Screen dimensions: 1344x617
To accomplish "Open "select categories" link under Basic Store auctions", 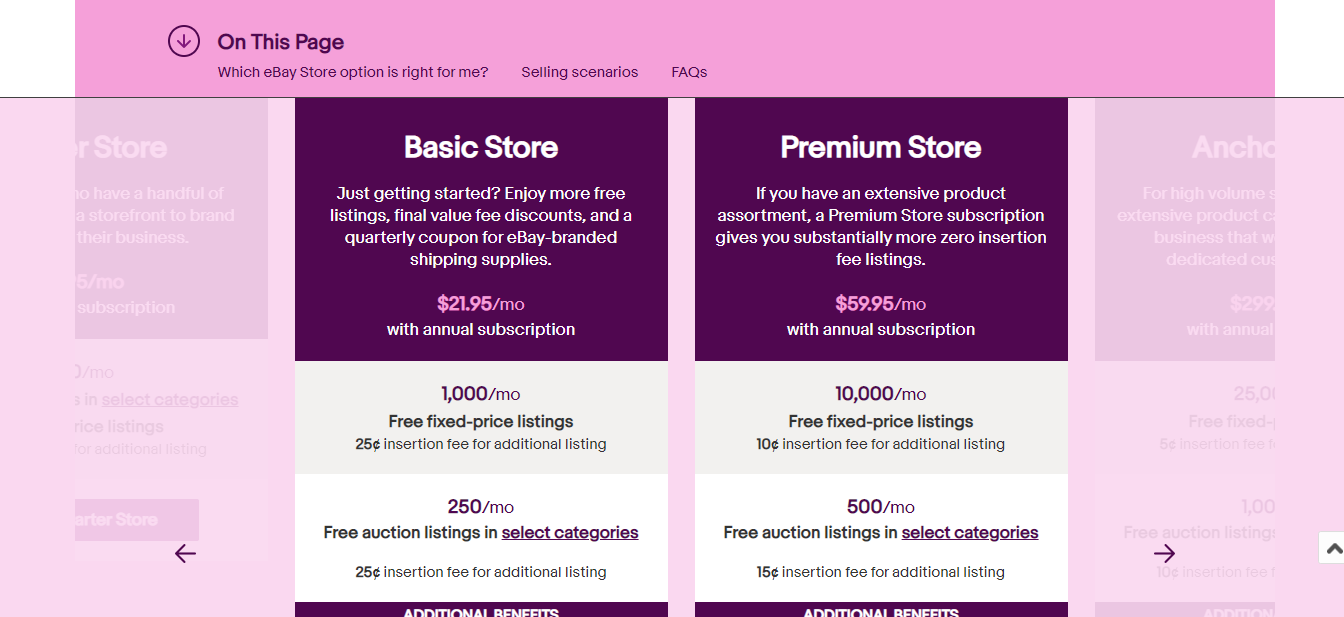I will pyautogui.click(x=570, y=532).
